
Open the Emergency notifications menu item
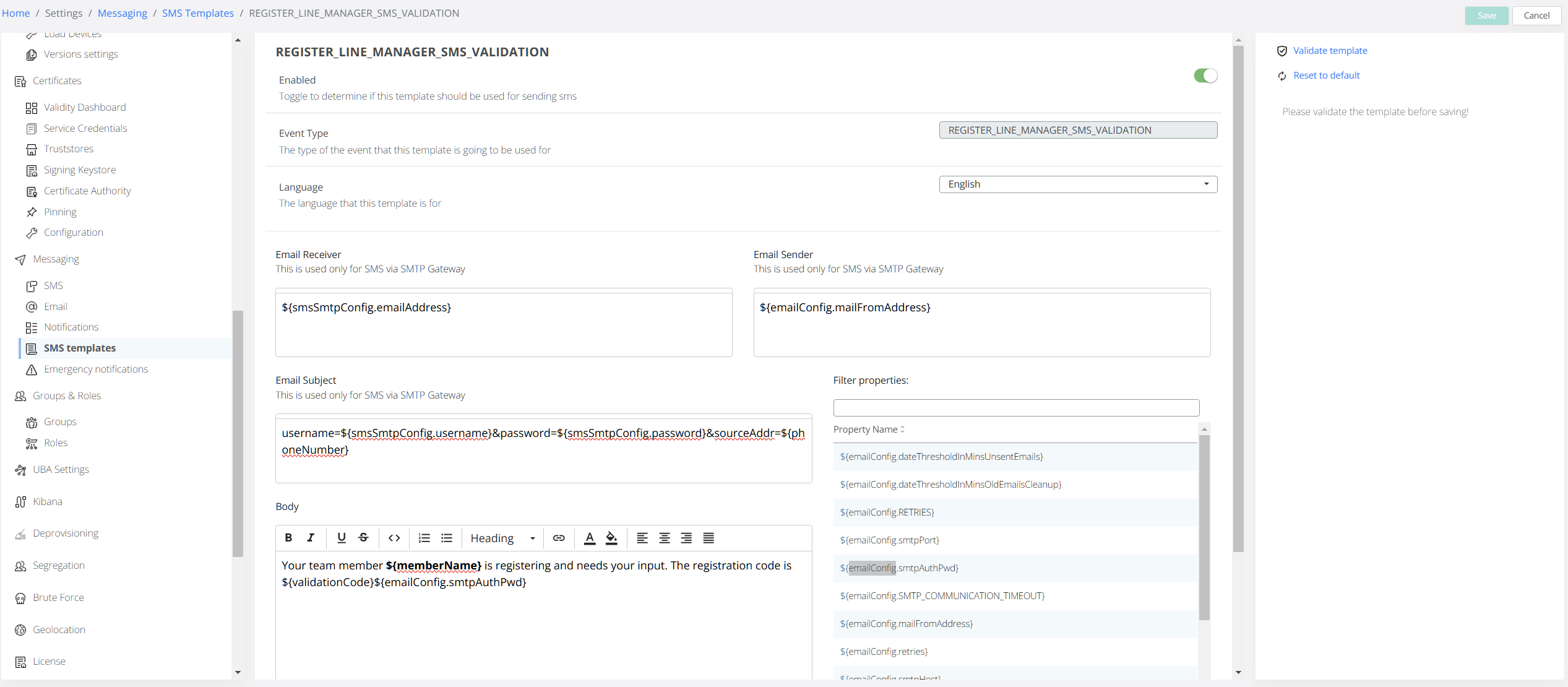[x=96, y=369]
